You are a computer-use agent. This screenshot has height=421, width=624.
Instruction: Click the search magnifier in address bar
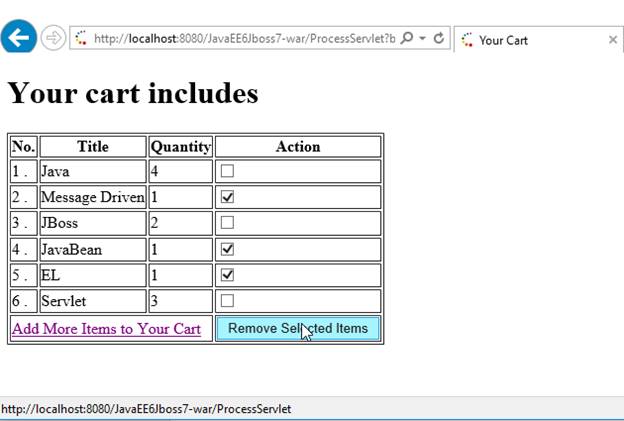click(407, 38)
